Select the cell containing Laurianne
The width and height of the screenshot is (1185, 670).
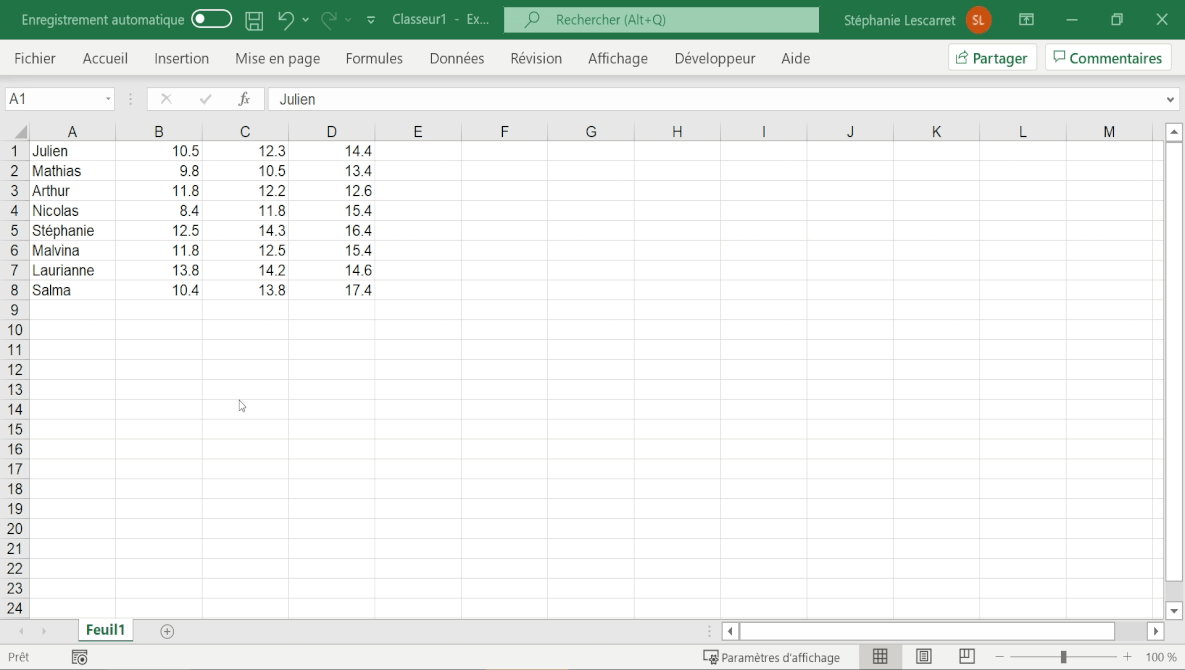tap(73, 270)
